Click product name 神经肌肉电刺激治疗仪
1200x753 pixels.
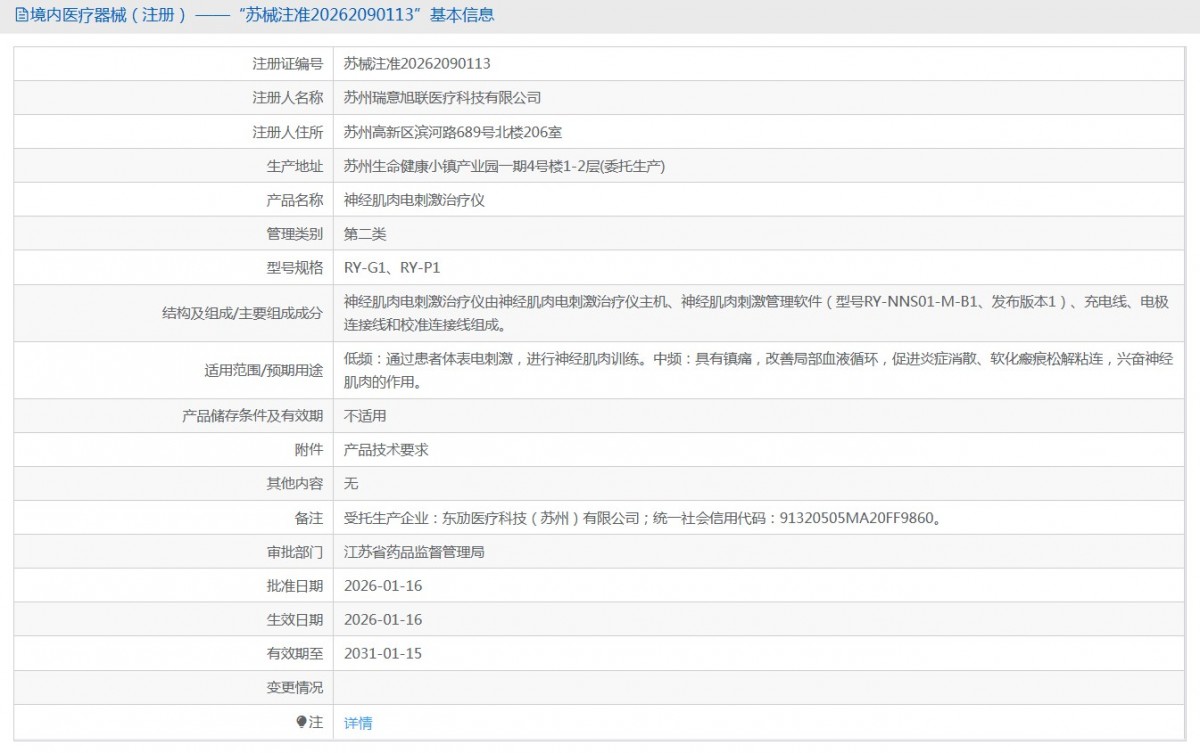pos(414,200)
